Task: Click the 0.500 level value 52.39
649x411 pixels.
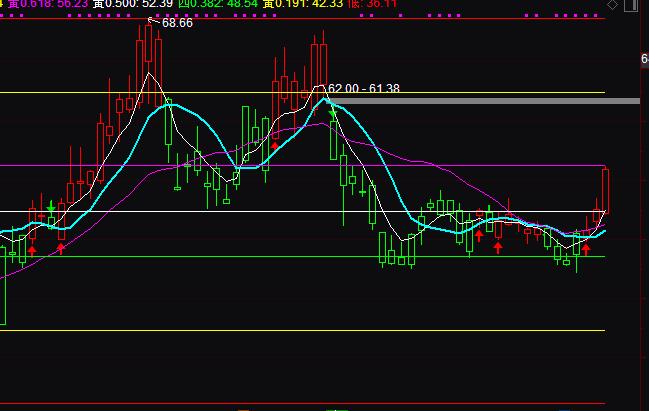Action: coord(139,4)
